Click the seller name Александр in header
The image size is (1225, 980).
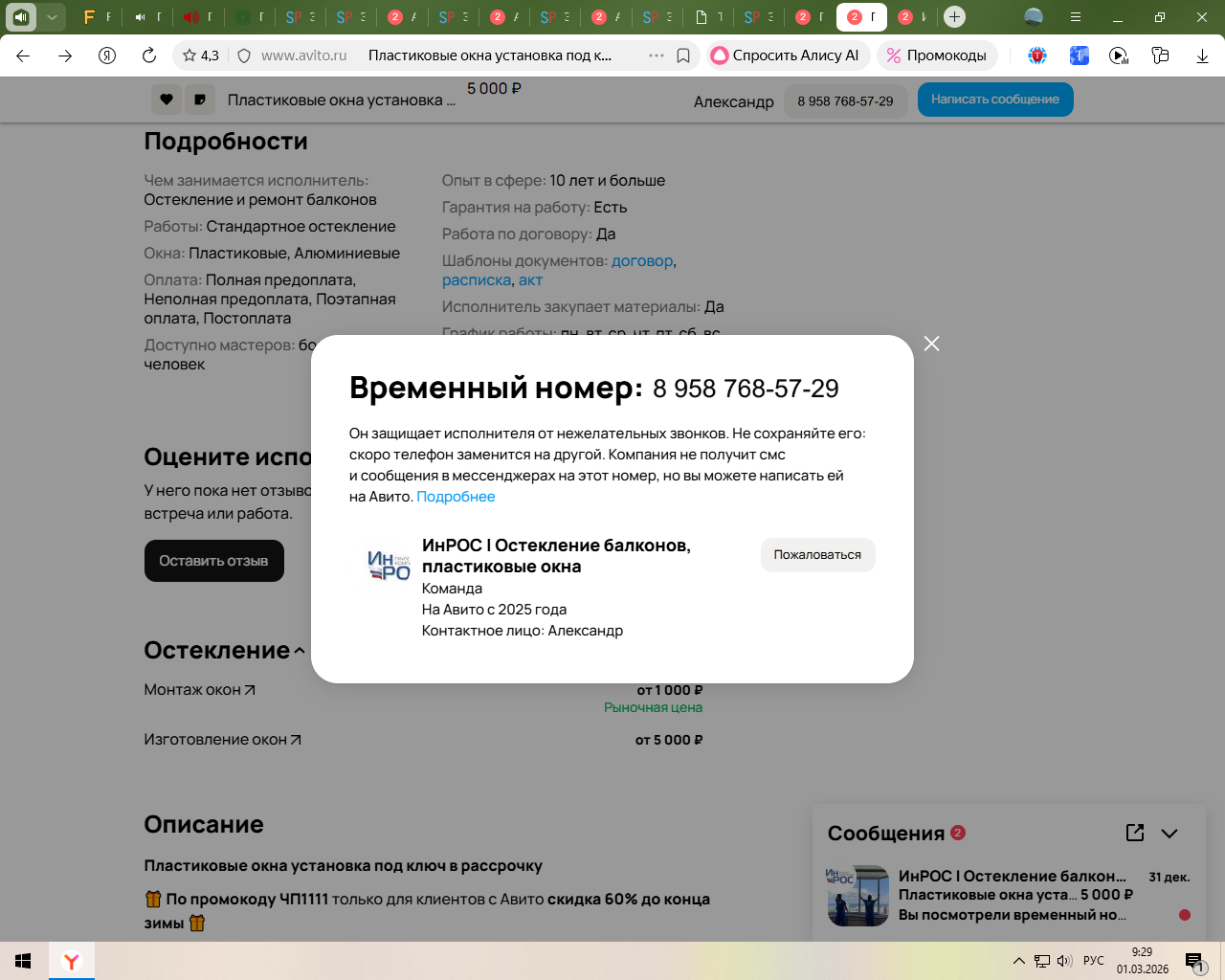[x=734, y=101]
